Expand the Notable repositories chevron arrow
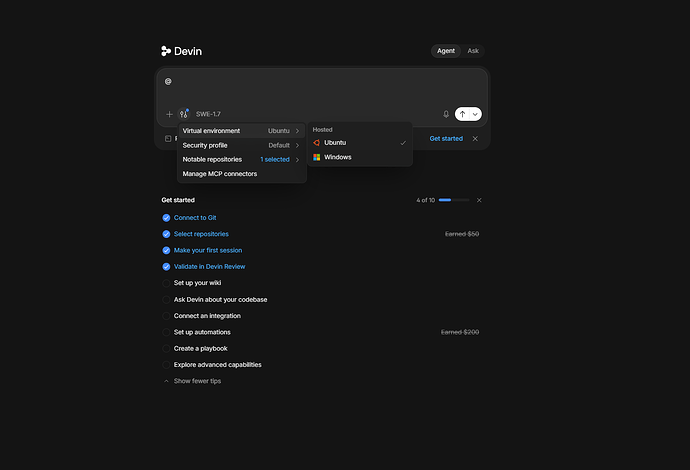The width and height of the screenshot is (690, 470). coord(297,159)
